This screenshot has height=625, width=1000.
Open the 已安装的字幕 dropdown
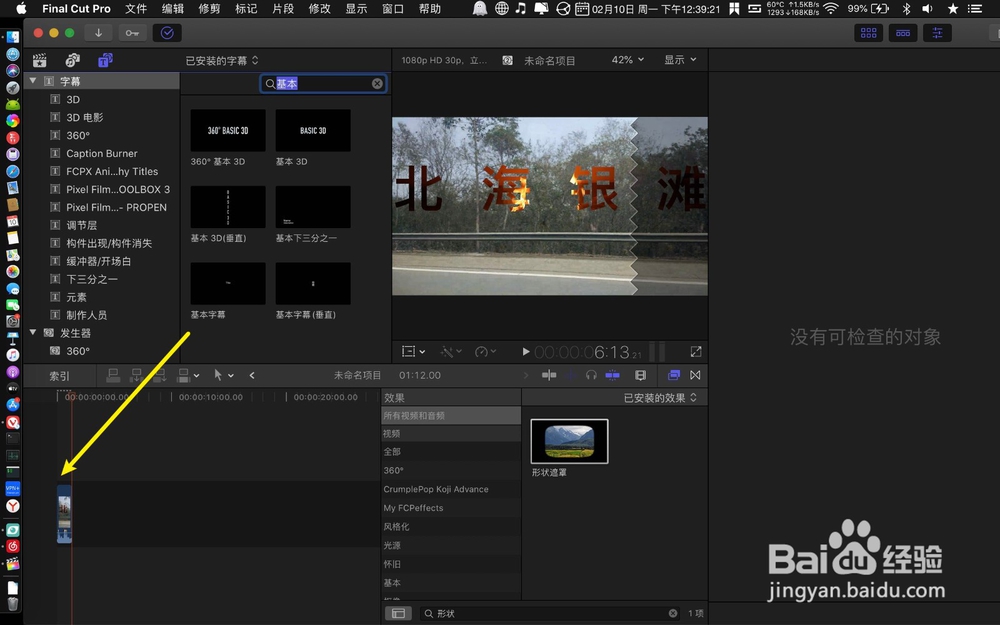tap(222, 61)
